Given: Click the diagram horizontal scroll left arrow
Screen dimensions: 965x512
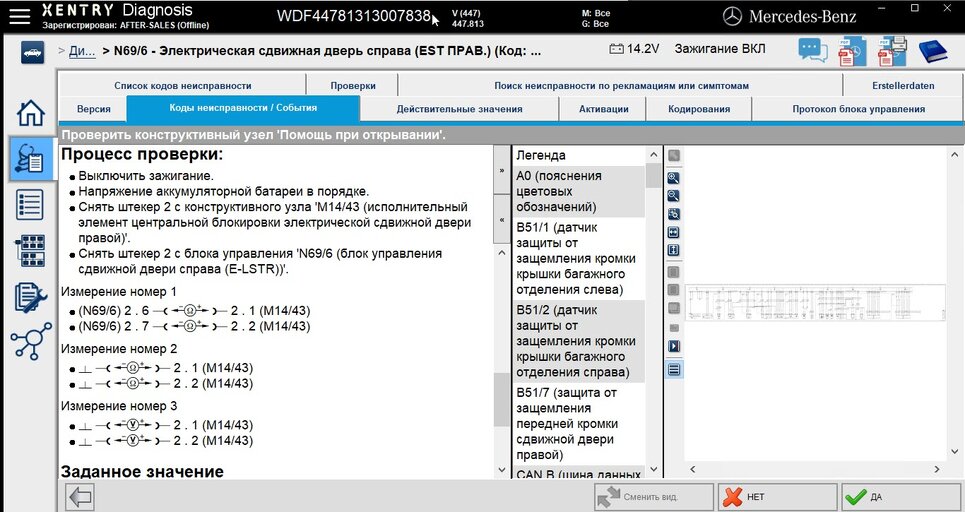Looking at the screenshot, I should pos(692,470).
